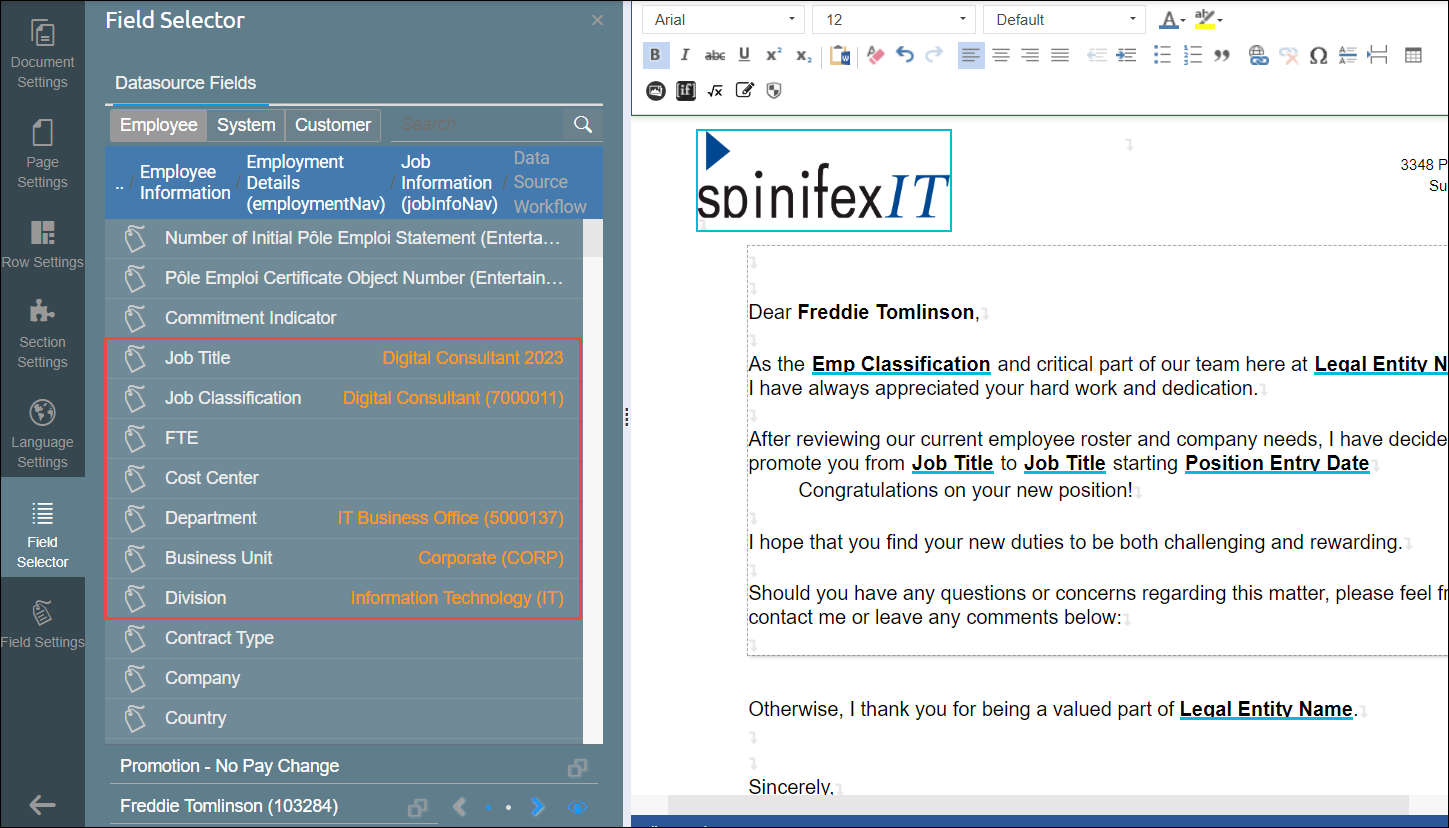Open Language Settings in sidebar
The image size is (1449, 828).
click(x=42, y=433)
